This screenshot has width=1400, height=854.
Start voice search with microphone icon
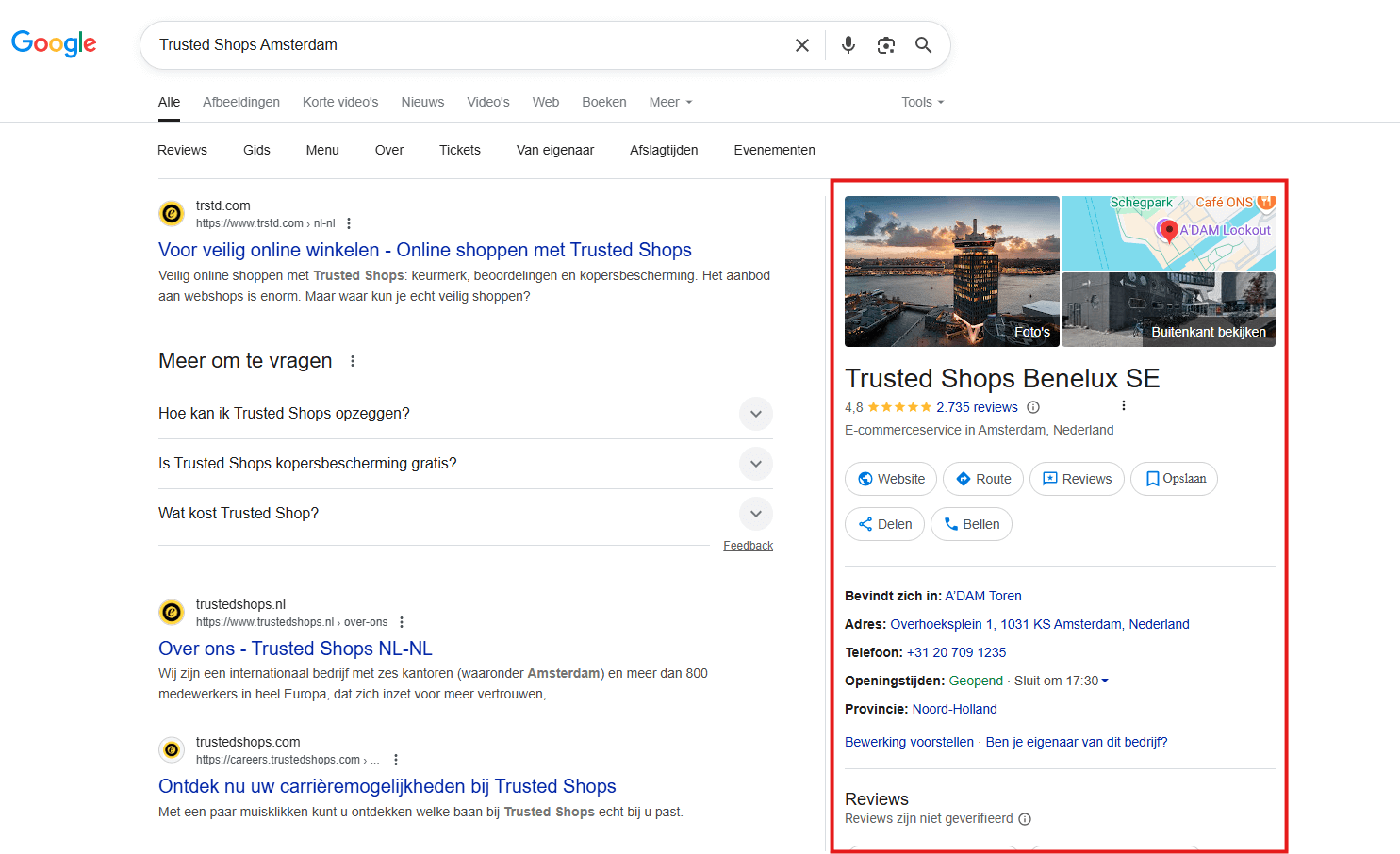(x=848, y=45)
